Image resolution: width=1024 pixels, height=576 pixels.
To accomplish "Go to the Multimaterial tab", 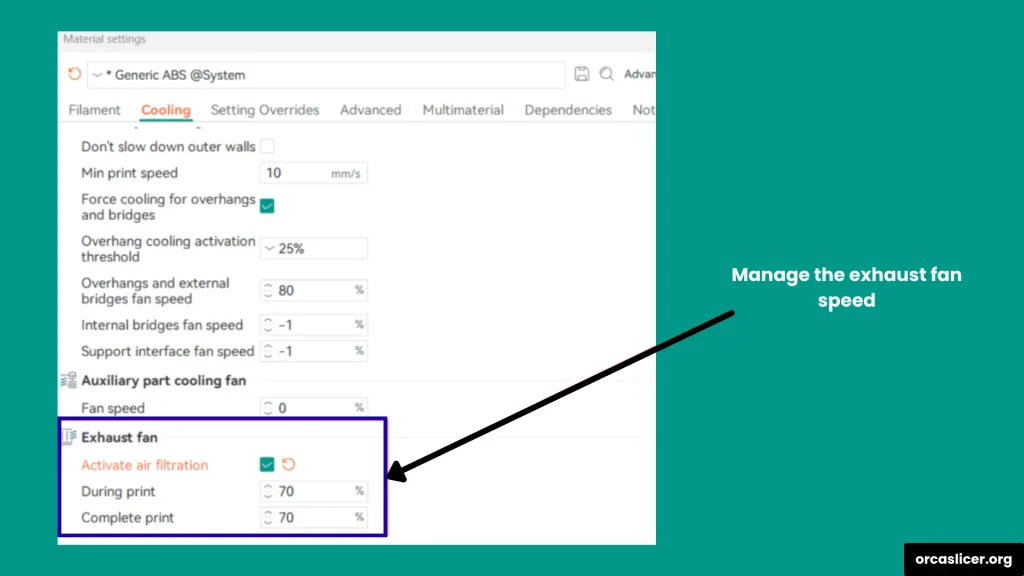I will tap(462, 110).
